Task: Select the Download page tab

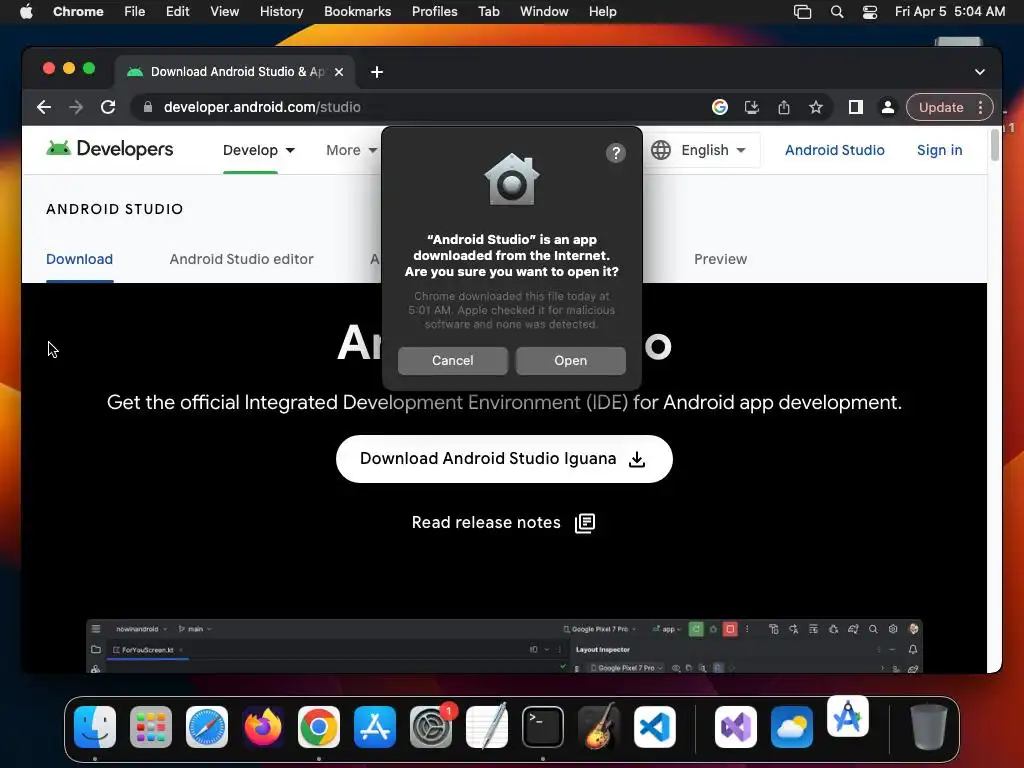Action: tap(79, 259)
